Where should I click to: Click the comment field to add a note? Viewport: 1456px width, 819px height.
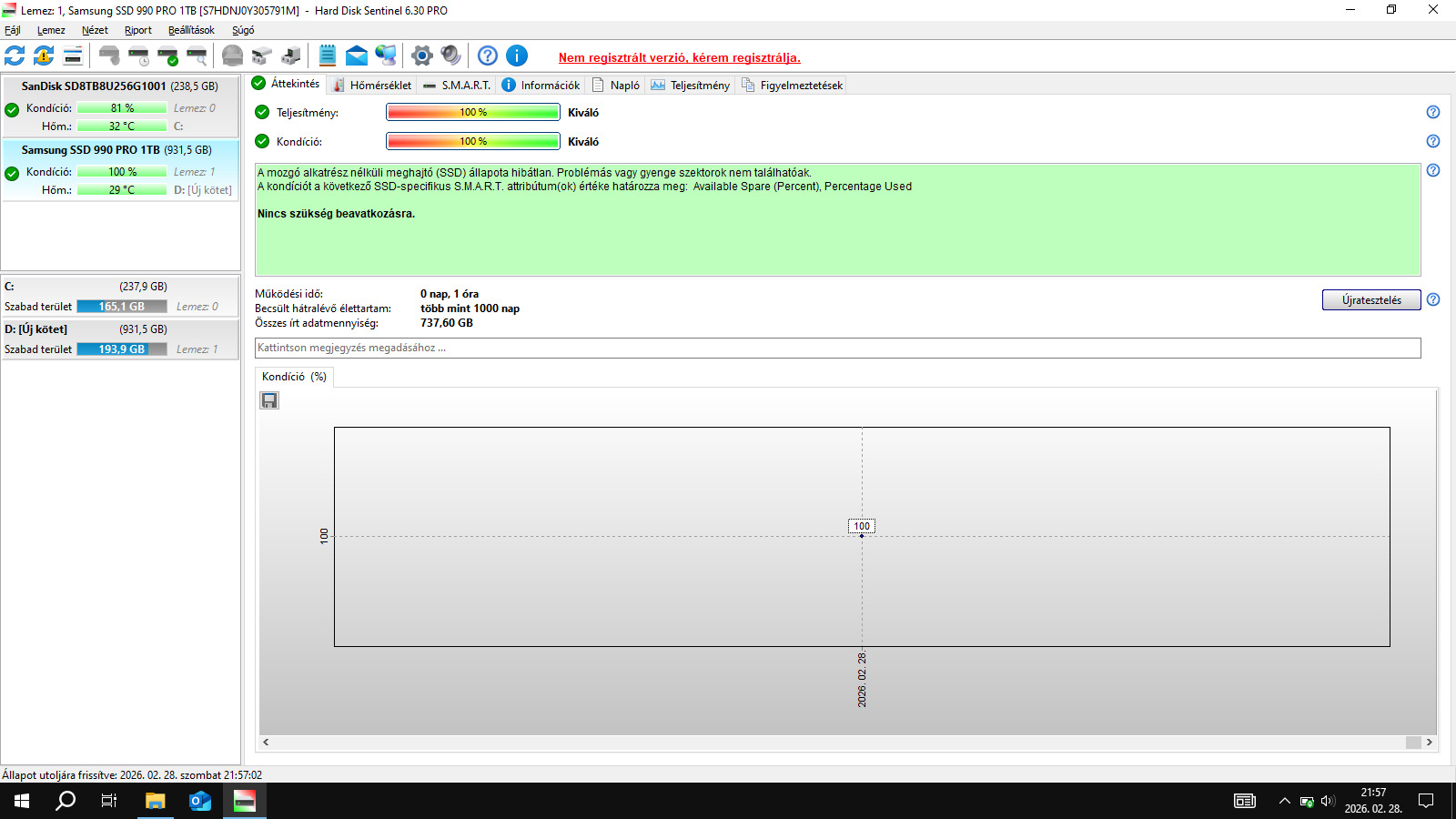[837, 348]
